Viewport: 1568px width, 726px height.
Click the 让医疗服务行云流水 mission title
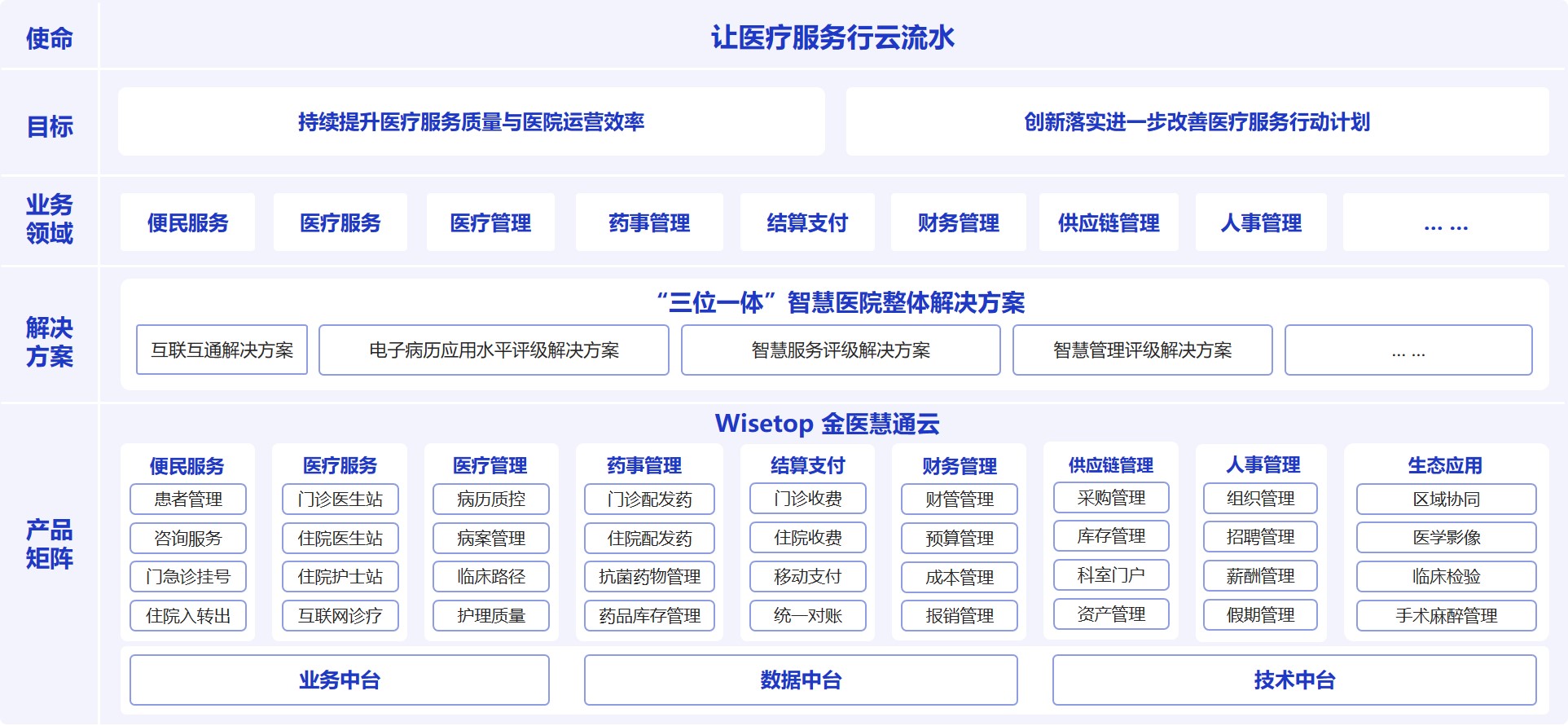[x=832, y=37]
